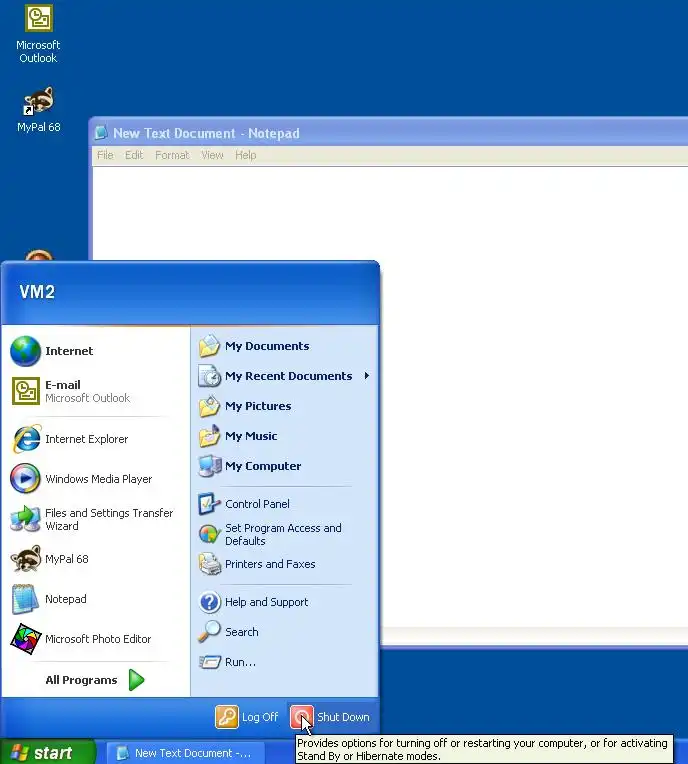The height and width of the screenshot is (764, 688).
Task: Click the My Documents label
Action: [267, 346]
